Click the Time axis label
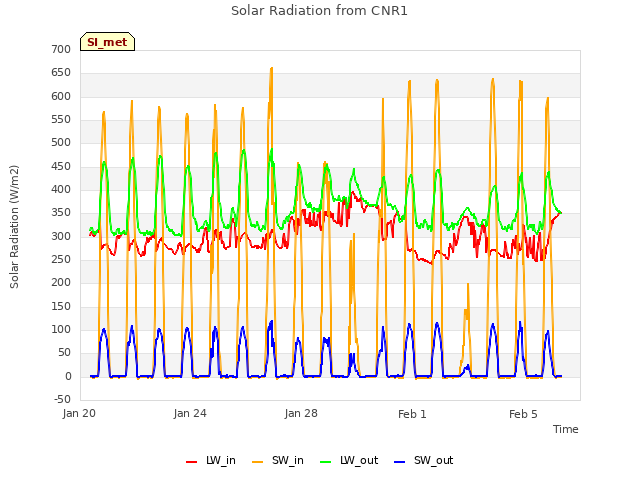Screen dimensions: 640x480 coord(566,429)
